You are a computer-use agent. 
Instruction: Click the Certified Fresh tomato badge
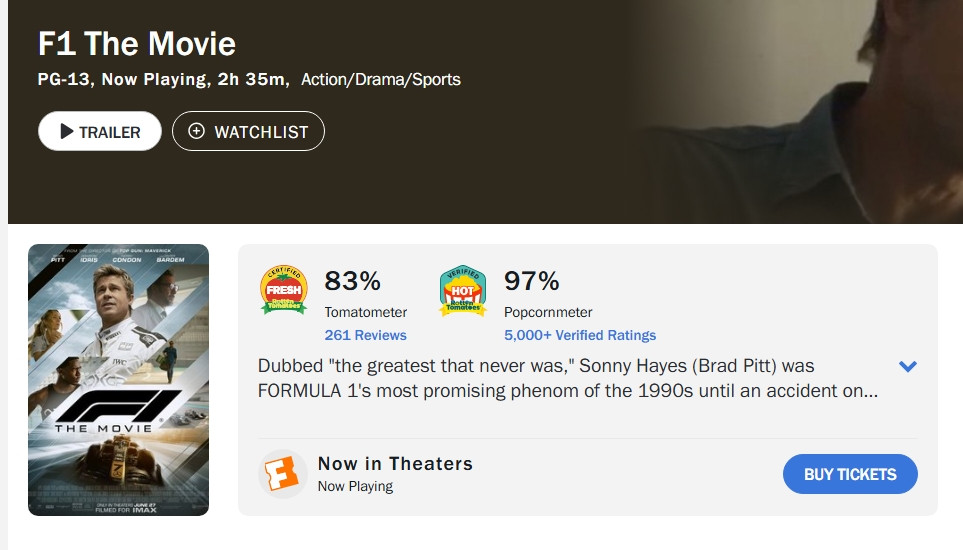click(x=283, y=290)
